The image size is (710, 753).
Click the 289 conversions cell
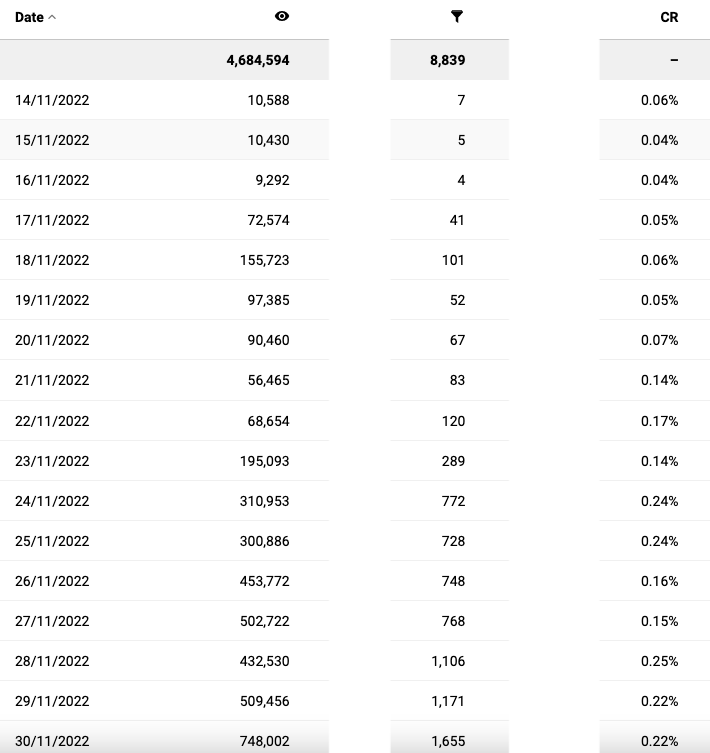pyautogui.click(x=453, y=461)
